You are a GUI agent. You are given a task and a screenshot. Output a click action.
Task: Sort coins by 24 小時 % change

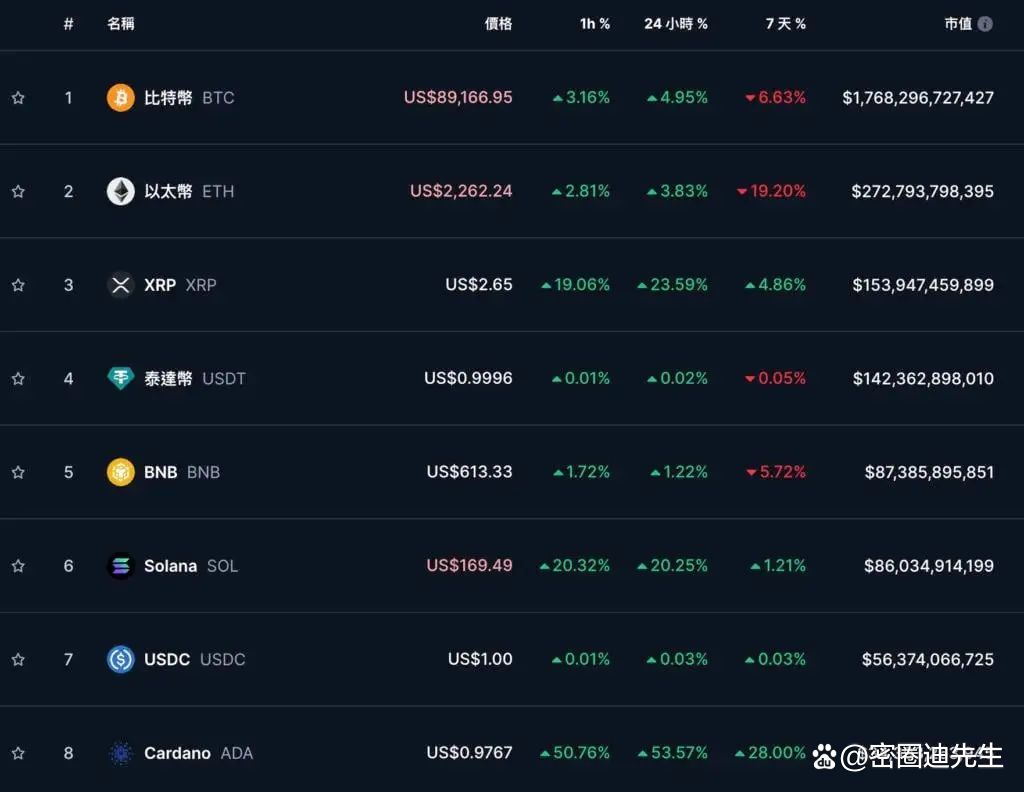coord(676,23)
